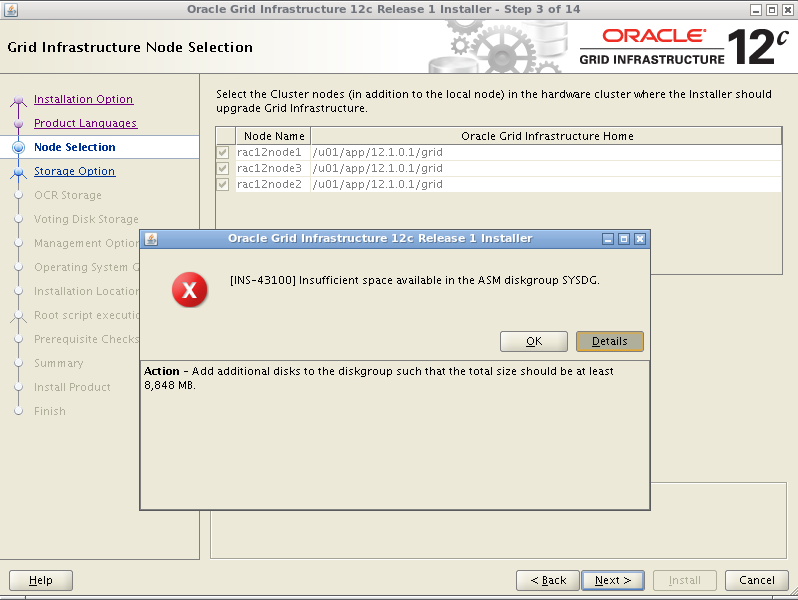Open main installer window menu button
The image size is (798, 600).
[x=9, y=9]
